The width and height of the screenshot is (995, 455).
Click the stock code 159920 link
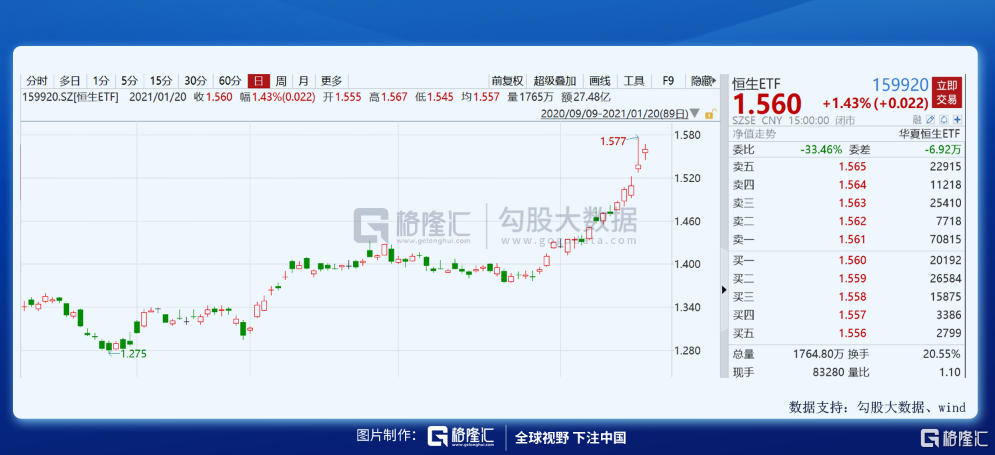click(x=900, y=84)
